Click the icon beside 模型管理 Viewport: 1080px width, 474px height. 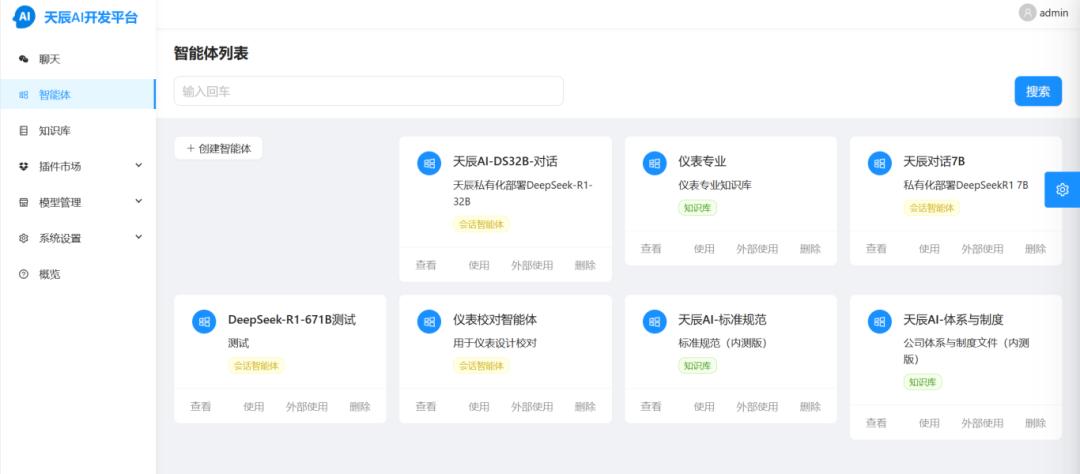tap(23, 203)
